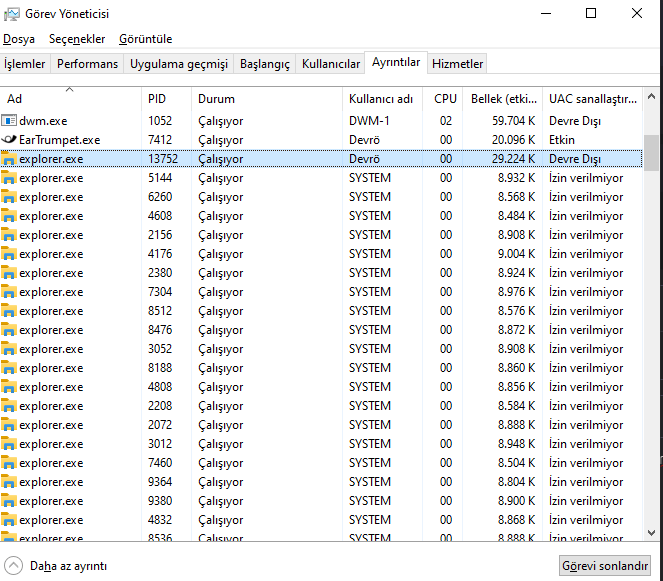Click the Görev Yöneticisi title bar icon
The image size is (663, 581).
coord(11,14)
